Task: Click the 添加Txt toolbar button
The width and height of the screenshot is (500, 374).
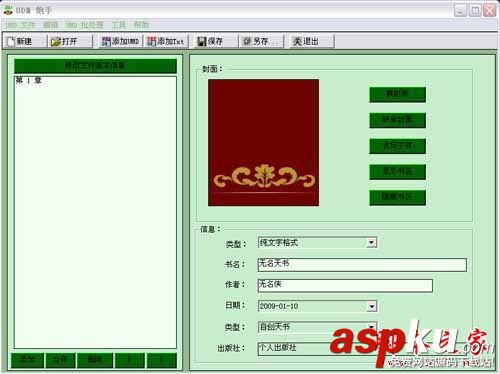Action: [166, 41]
